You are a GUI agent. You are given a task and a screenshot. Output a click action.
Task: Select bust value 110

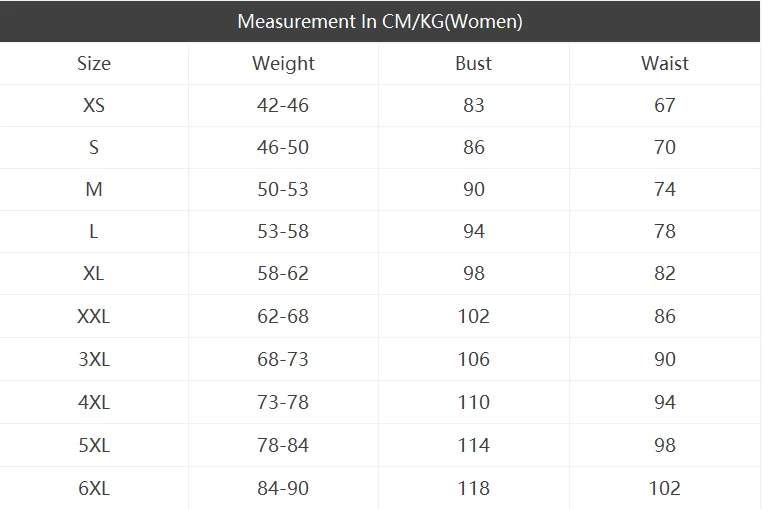[x=474, y=402]
